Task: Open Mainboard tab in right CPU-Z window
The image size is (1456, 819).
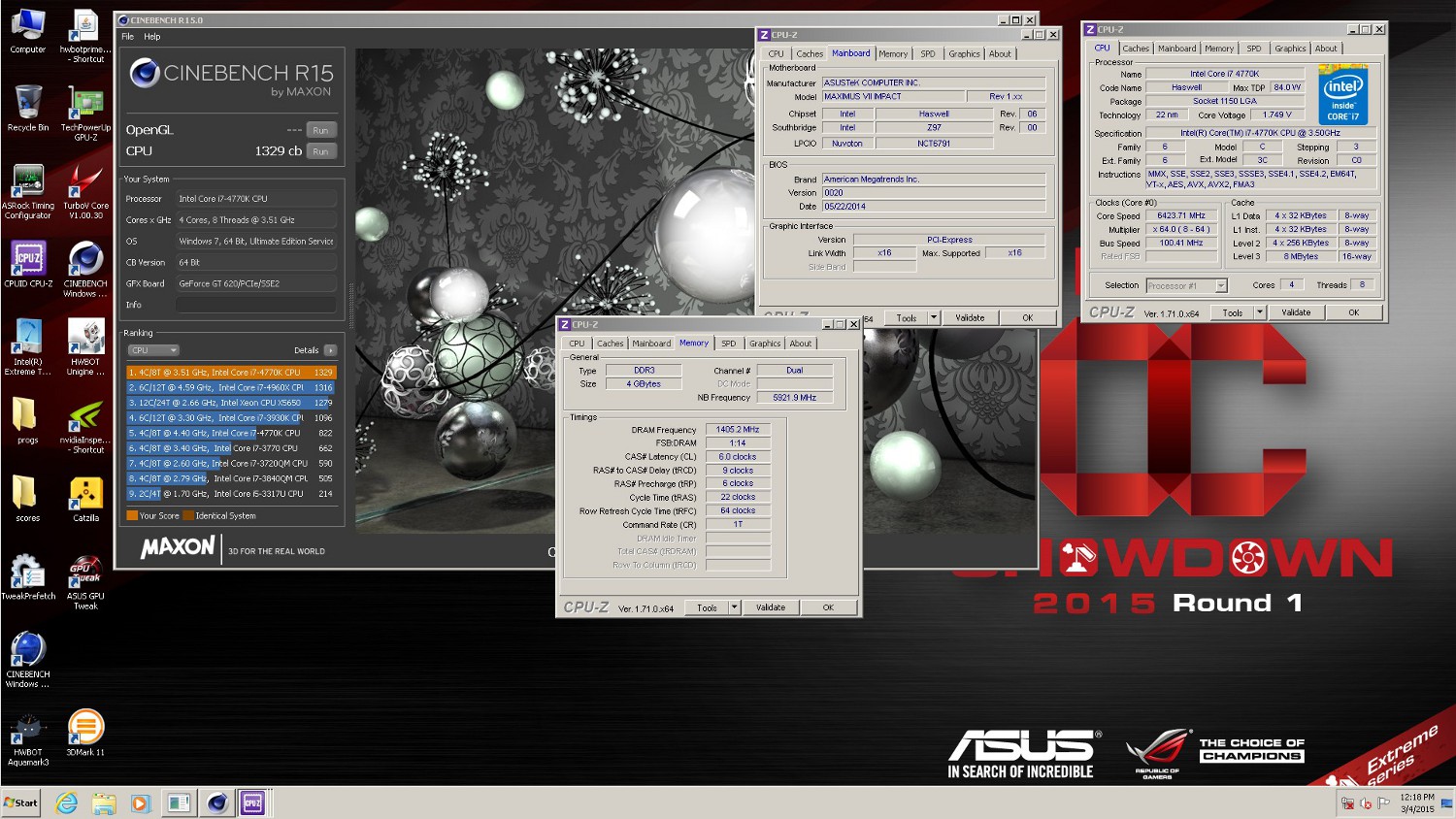Action: click(x=1176, y=49)
